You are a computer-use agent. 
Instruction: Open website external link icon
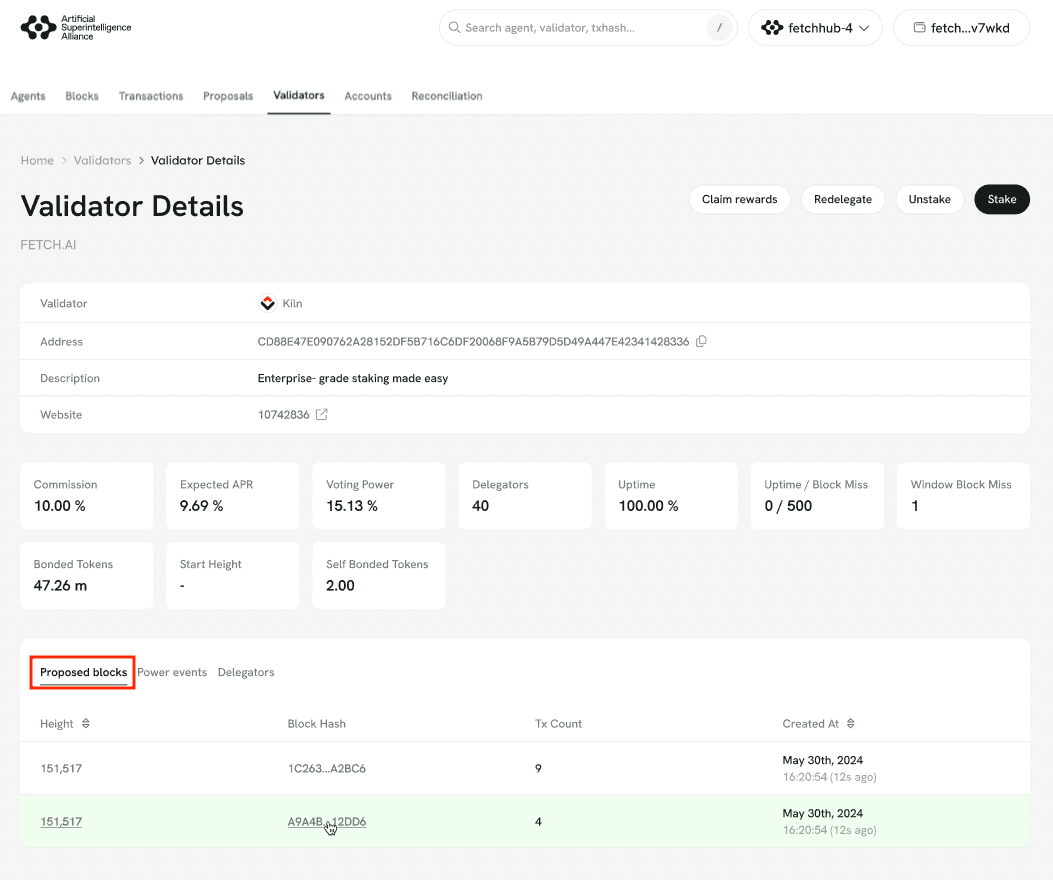pos(321,415)
